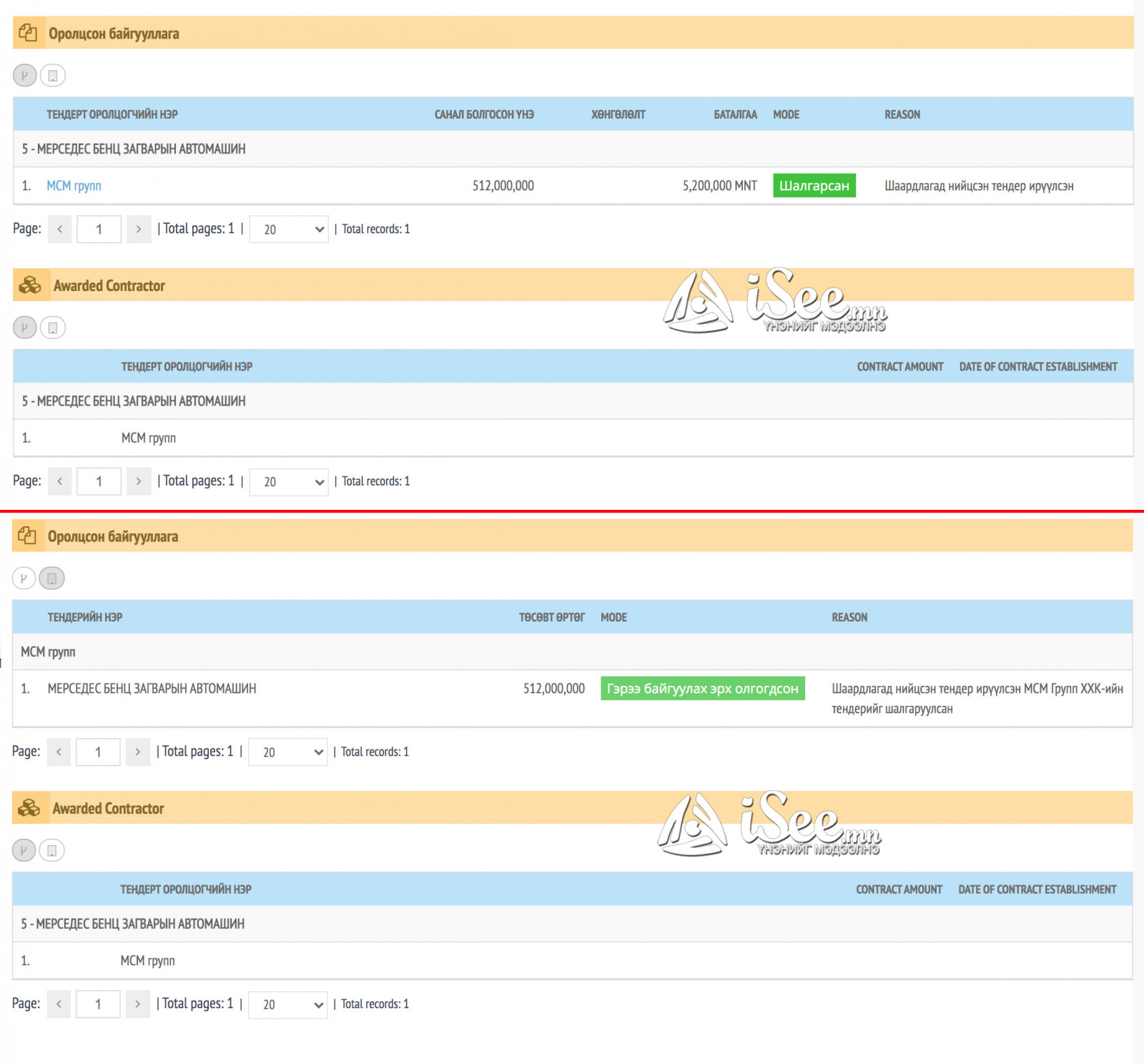Click the page number field in lower Awarded Contractor pagination

click(x=98, y=1004)
